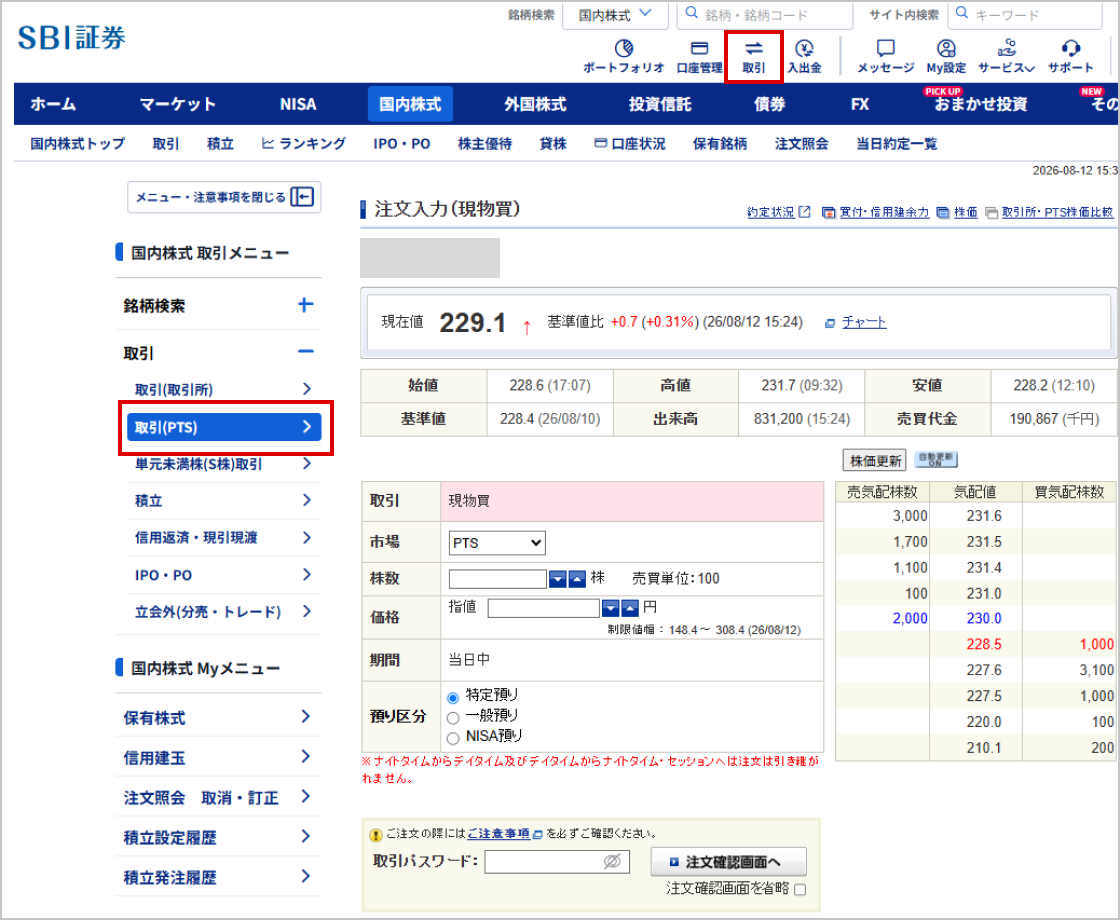The width and height of the screenshot is (1120, 920).
Task: Open 立会外(分売・トレード) in sidebar
Action: [x=224, y=611]
